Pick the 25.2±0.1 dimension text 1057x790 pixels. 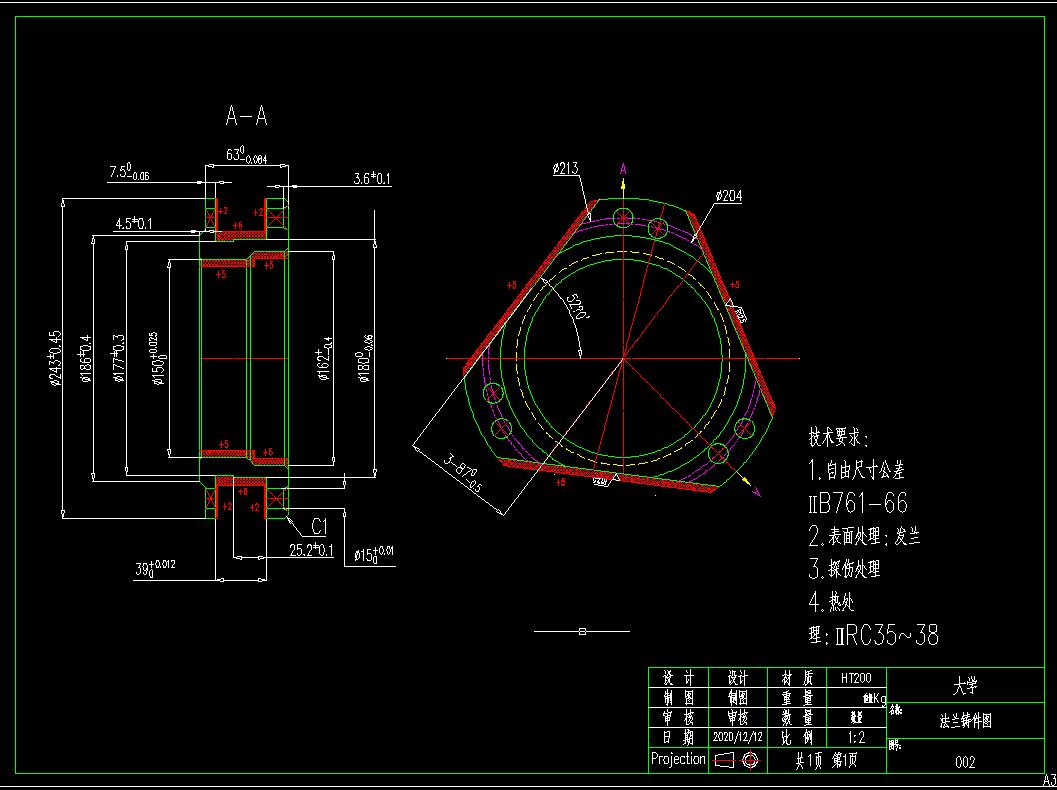(x=311, y=550)
